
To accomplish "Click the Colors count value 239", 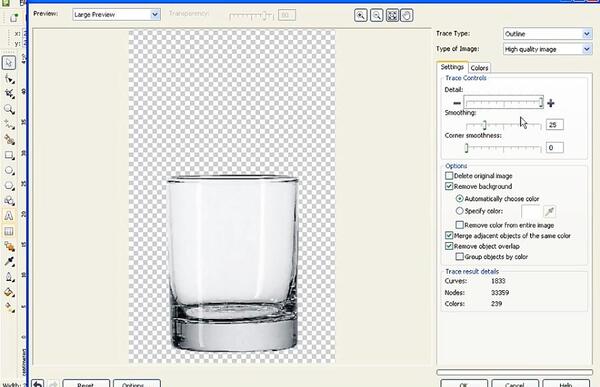I will click(x=496, y=304).
